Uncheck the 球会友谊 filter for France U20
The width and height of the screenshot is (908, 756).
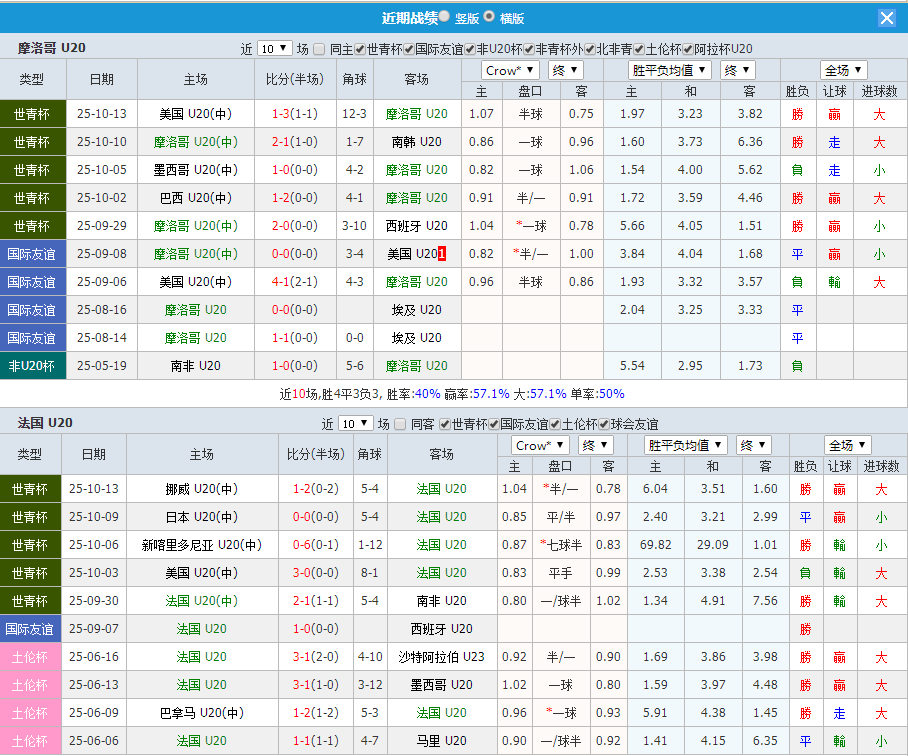(604, 425)
